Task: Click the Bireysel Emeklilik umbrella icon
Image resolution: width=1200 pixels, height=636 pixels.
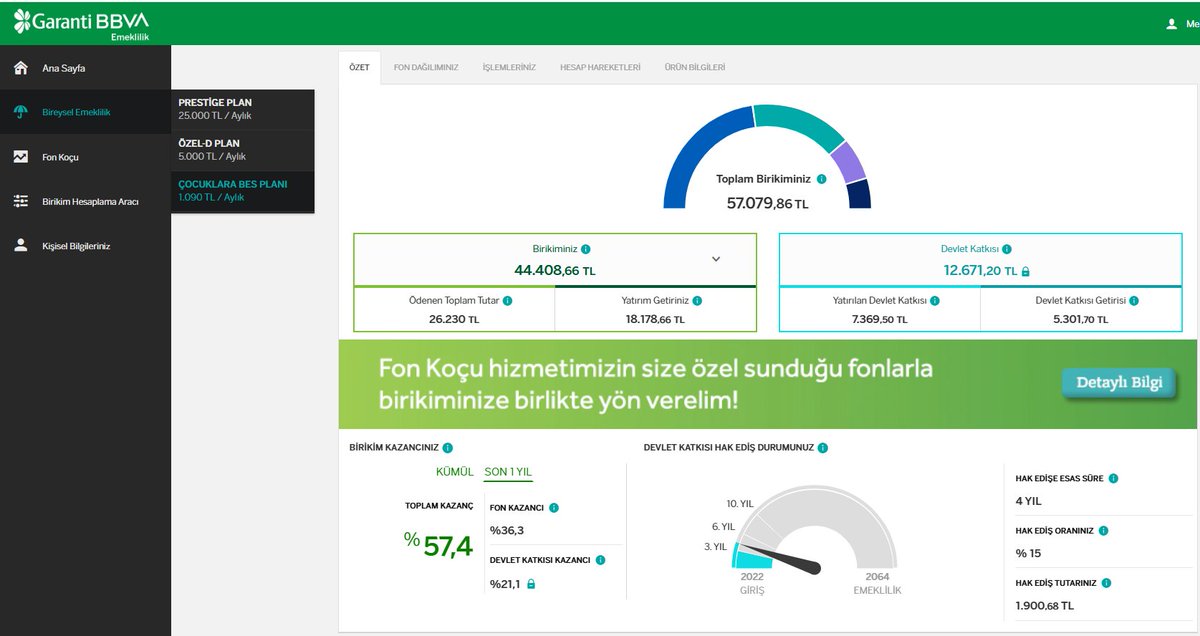Action: click(20, 112)
